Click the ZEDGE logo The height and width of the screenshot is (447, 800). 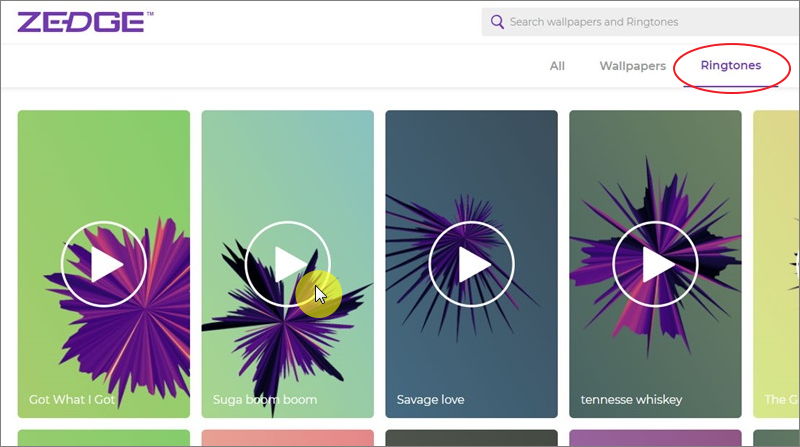pyautogui.click(x=85, y=22)
